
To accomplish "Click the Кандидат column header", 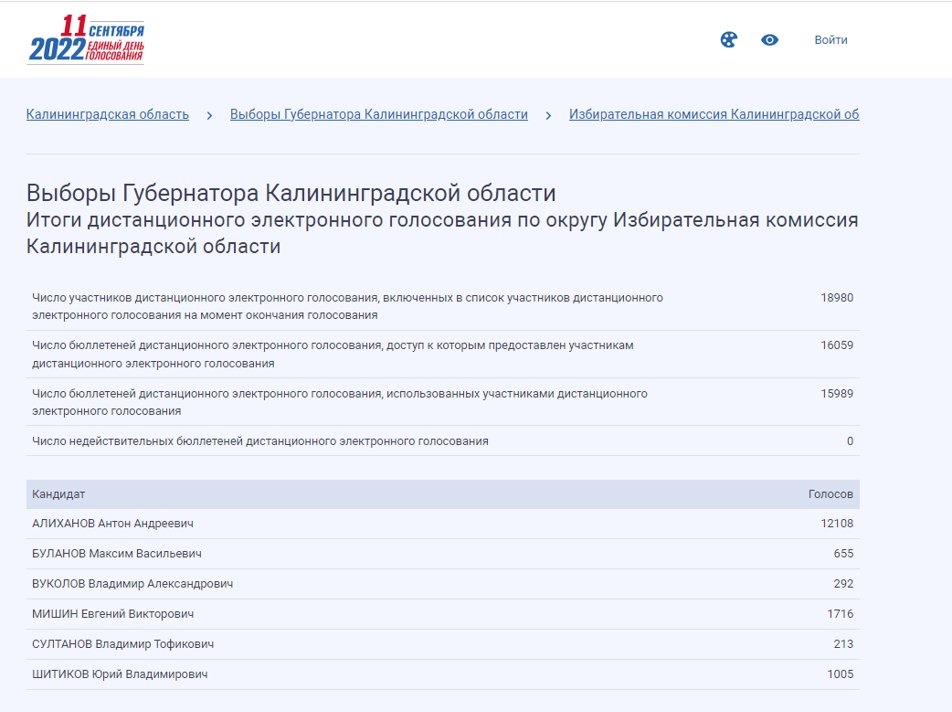I will tap(58, 494).
